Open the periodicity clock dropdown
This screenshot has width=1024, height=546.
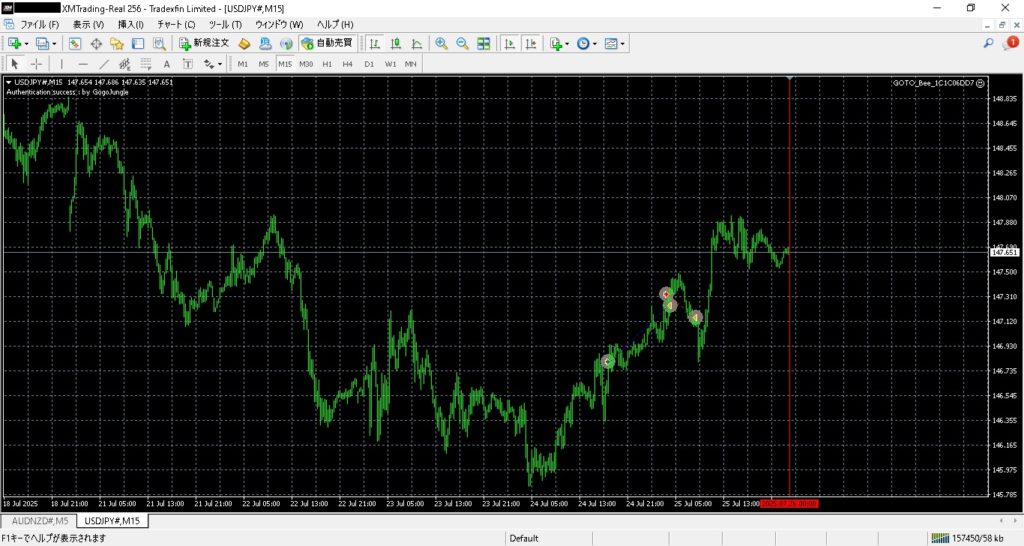pyautogui.click(x=586, y=44)
